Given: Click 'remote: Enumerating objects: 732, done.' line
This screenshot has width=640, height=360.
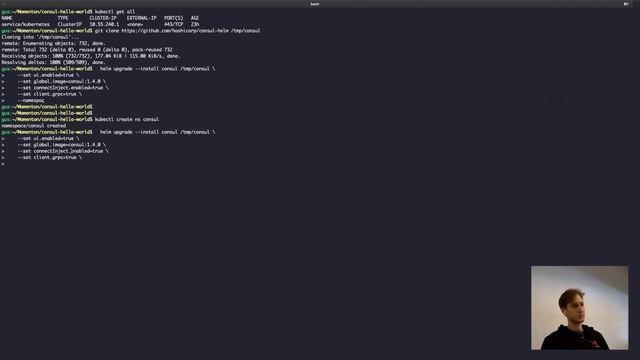Looking at the screenshot, I should click(53, 43).
